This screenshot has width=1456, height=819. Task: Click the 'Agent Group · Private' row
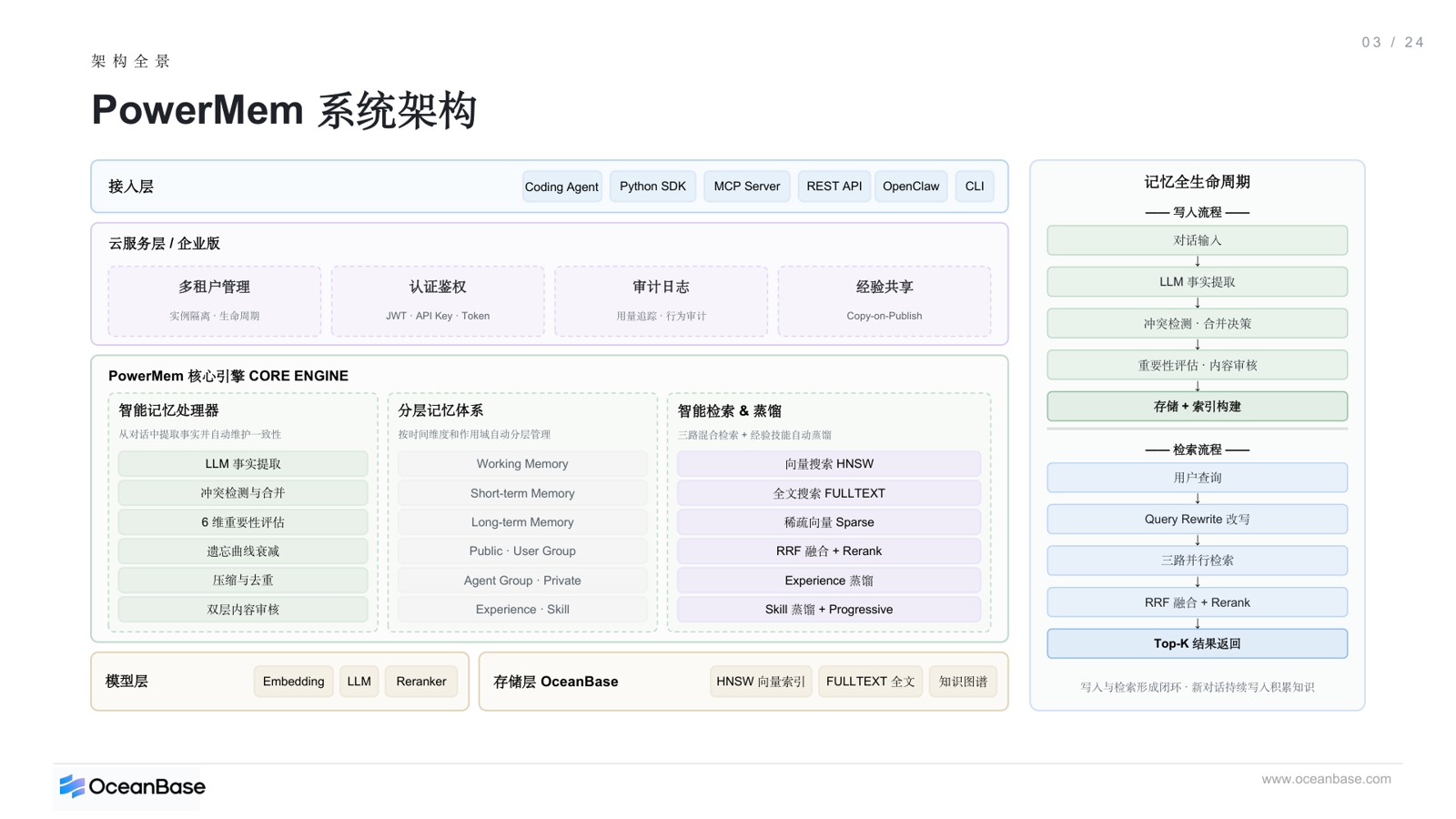(x=522, y=581)
